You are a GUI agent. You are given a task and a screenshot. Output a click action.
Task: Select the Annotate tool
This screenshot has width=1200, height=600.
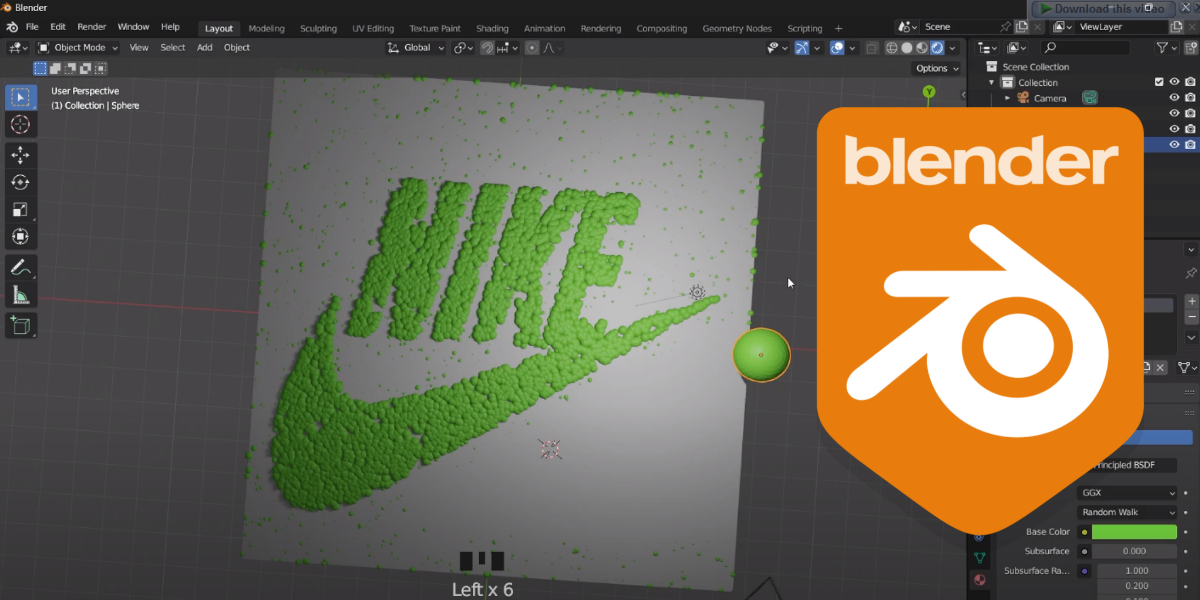[20, 267]
